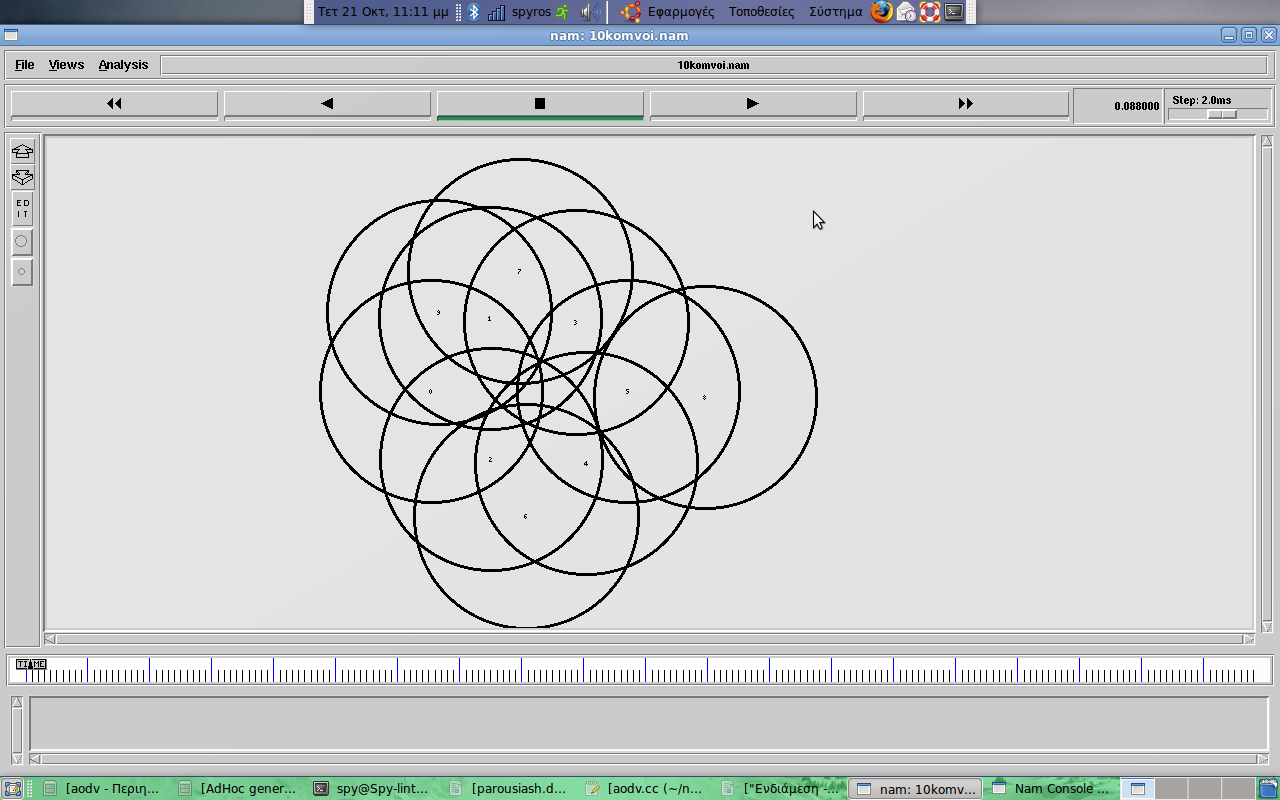Switch to the aodv taskbar window

[x=102, y=788]
